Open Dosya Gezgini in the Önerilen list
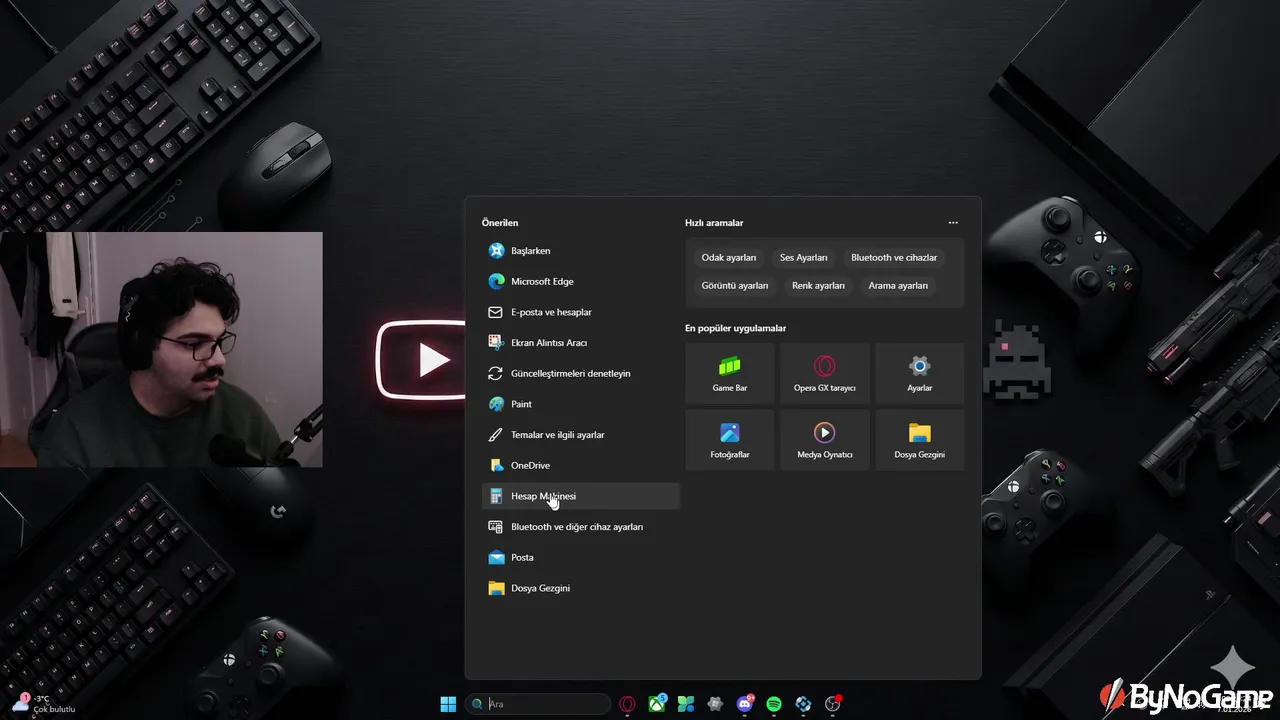 click(580, 588)
